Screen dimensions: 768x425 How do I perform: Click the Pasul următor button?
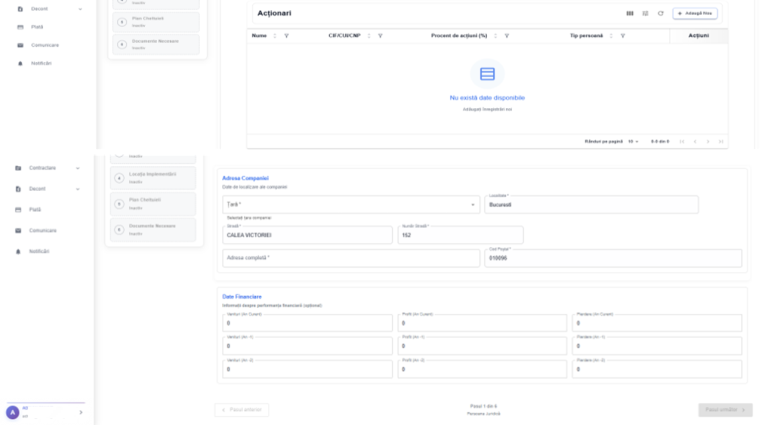[725, 410]
